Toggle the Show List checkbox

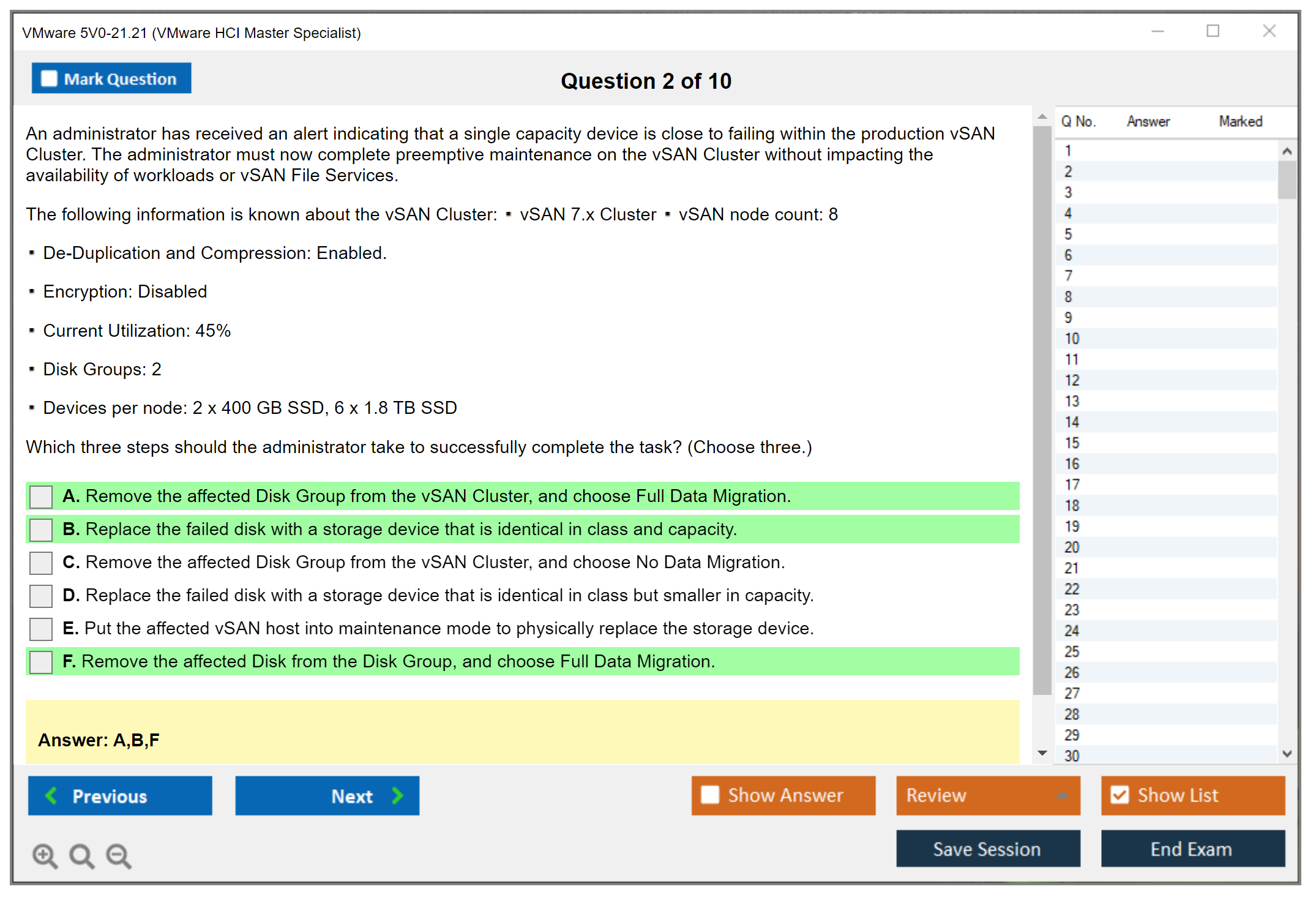tap(1120, 795)
